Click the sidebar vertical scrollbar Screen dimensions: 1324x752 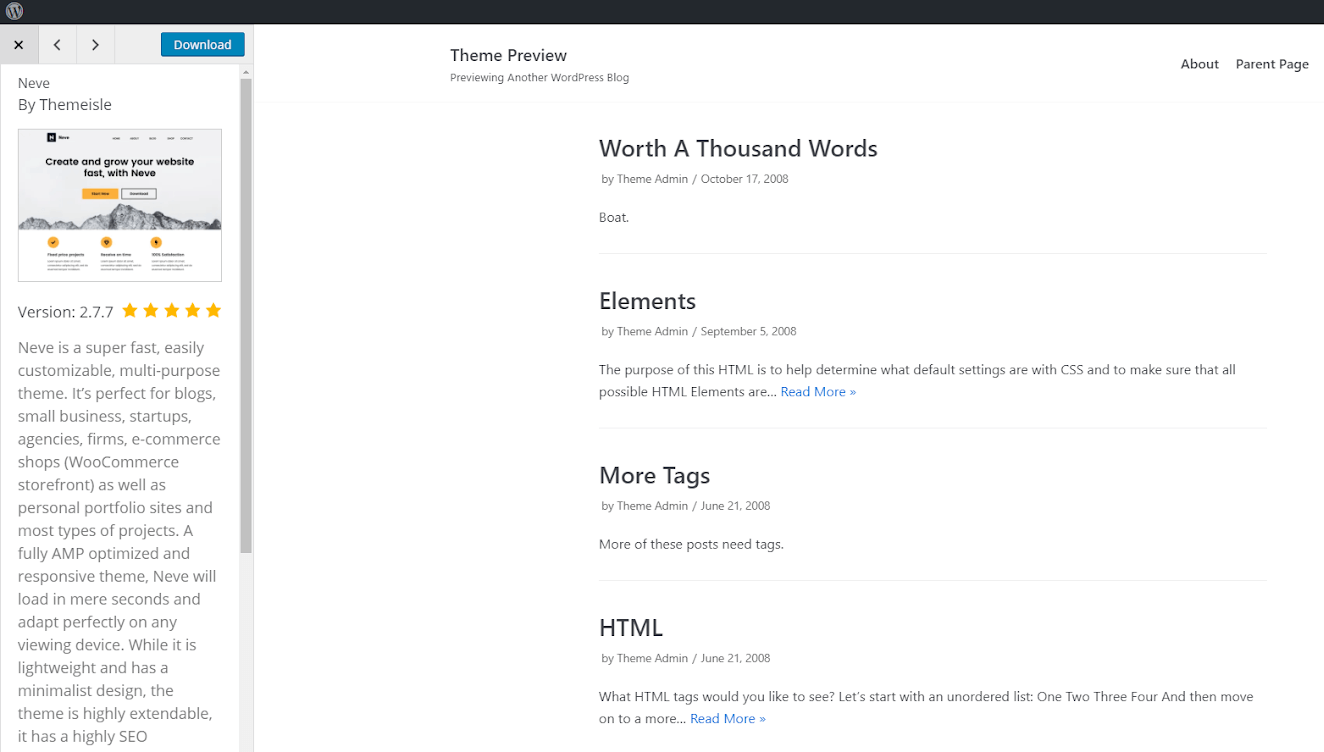coord(246,316)
